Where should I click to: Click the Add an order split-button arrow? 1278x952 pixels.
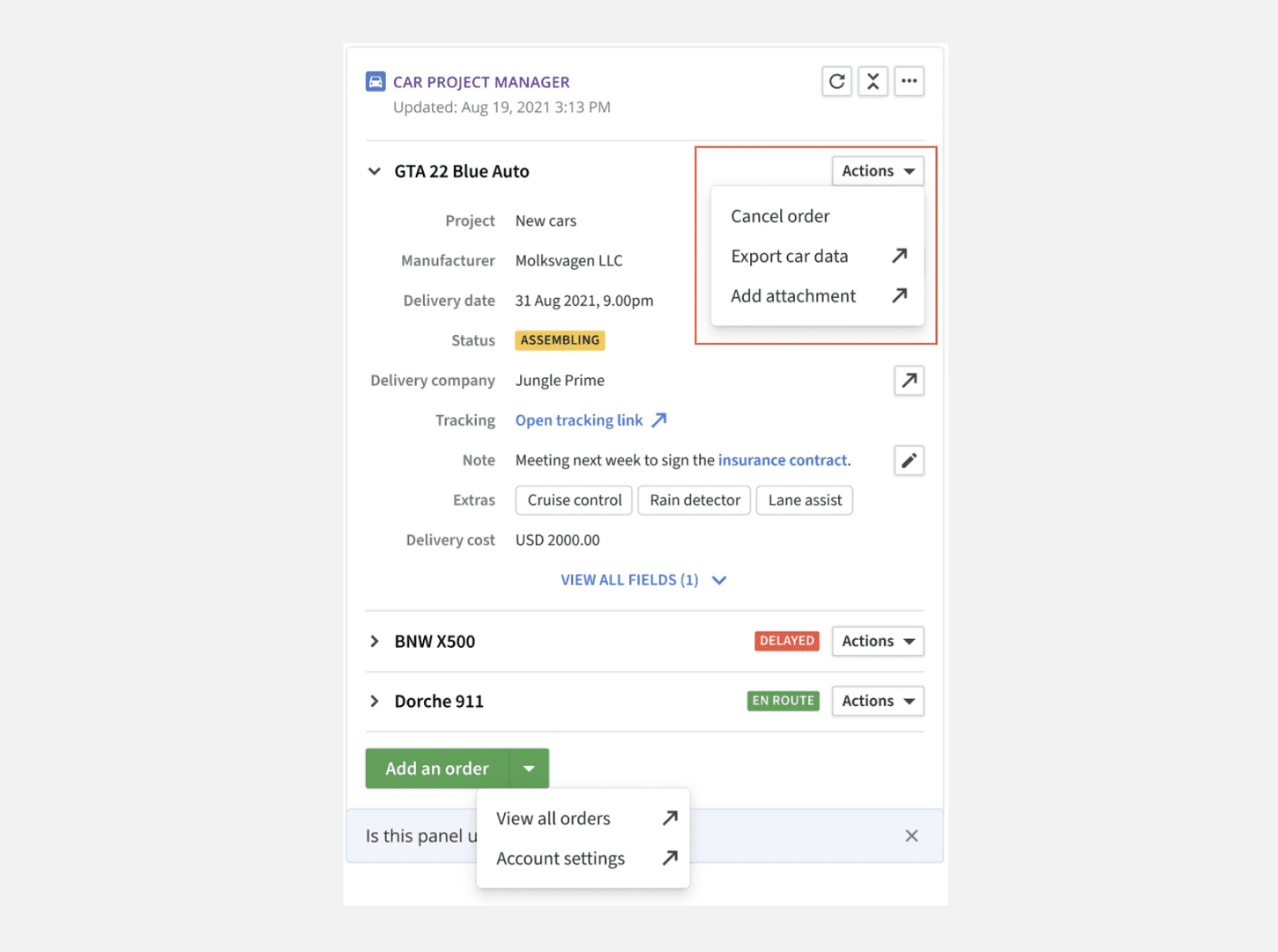pos(529,769)
